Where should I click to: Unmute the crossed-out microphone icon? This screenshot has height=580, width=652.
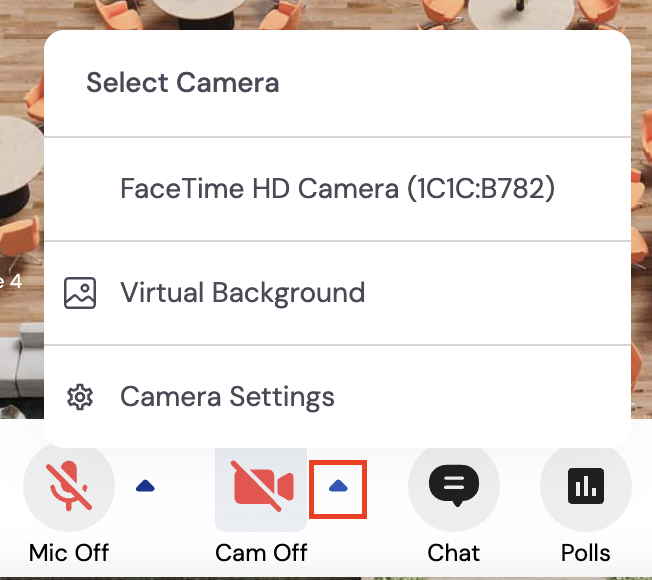tap(68, 486)
